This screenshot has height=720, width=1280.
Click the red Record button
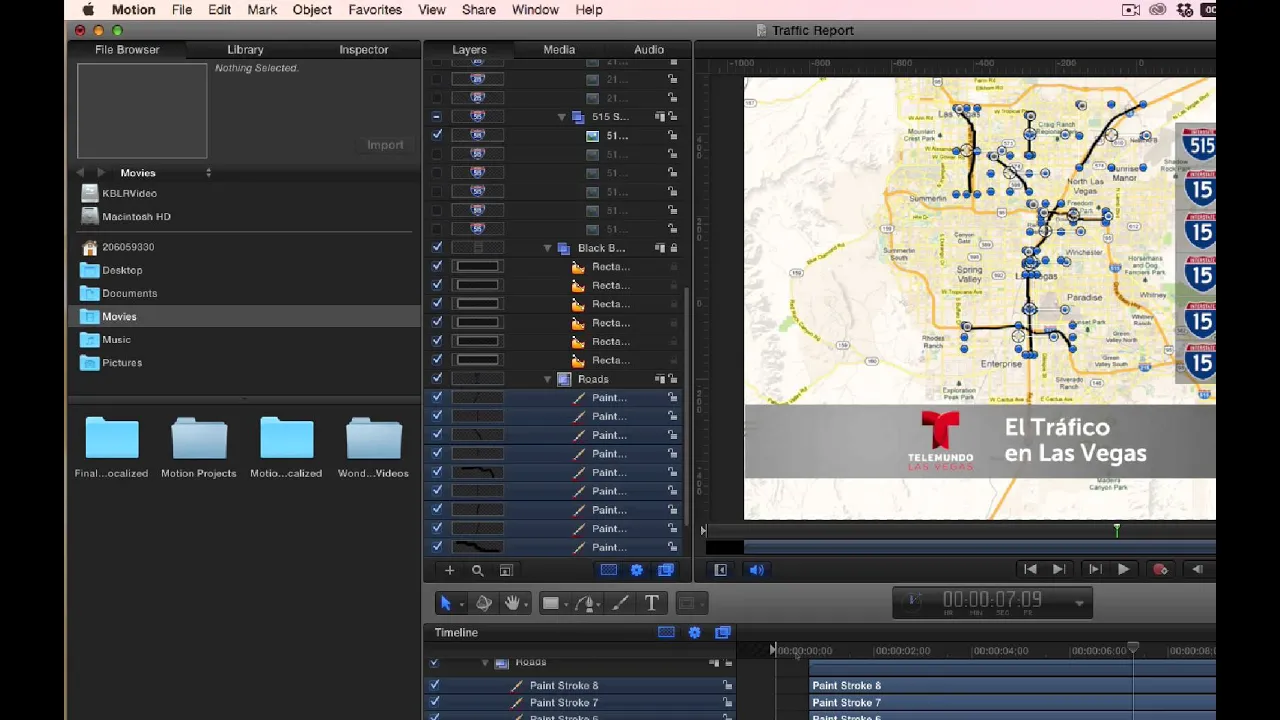click(1160, 570)
